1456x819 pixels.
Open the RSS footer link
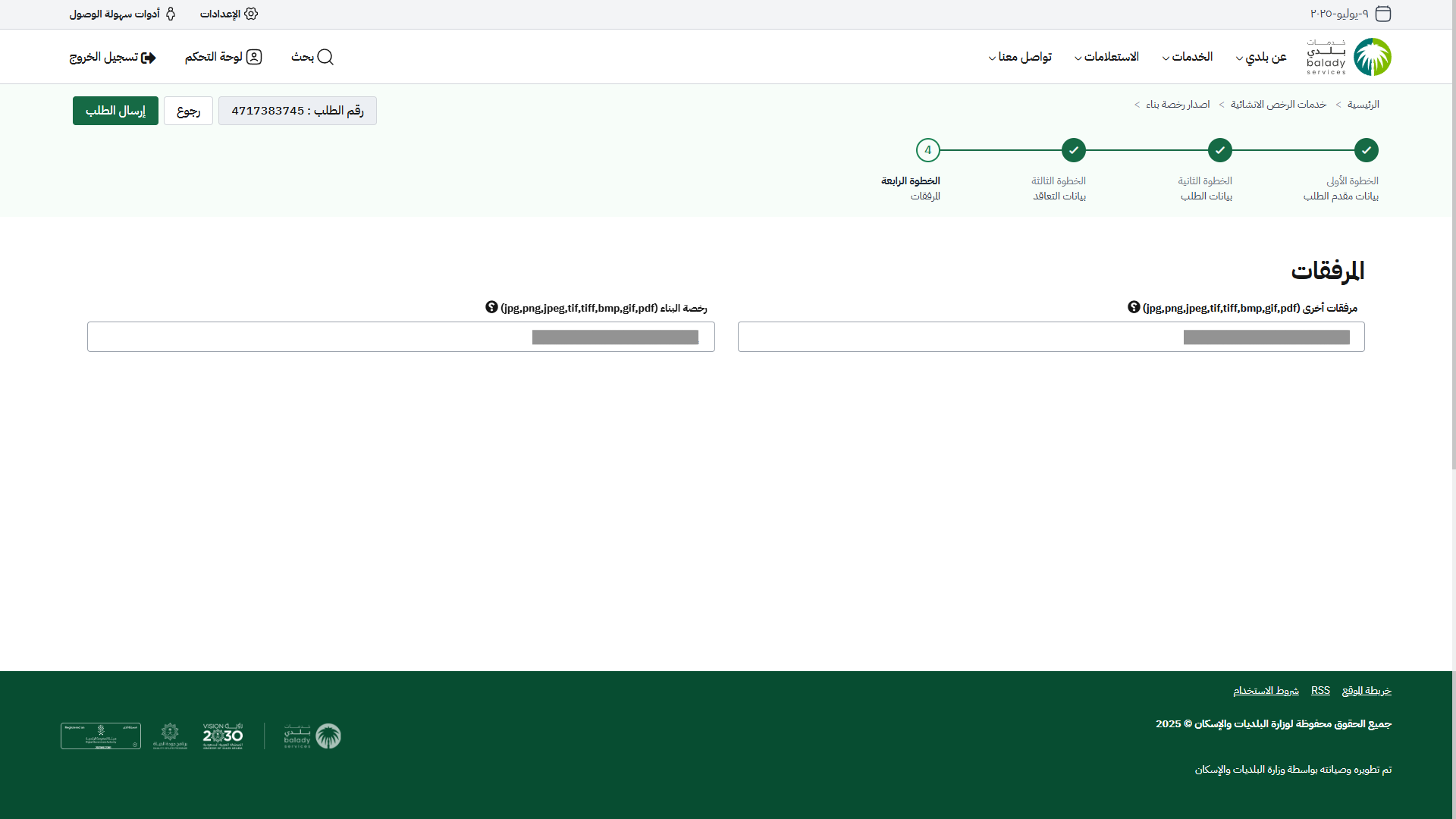(1320, 690)
